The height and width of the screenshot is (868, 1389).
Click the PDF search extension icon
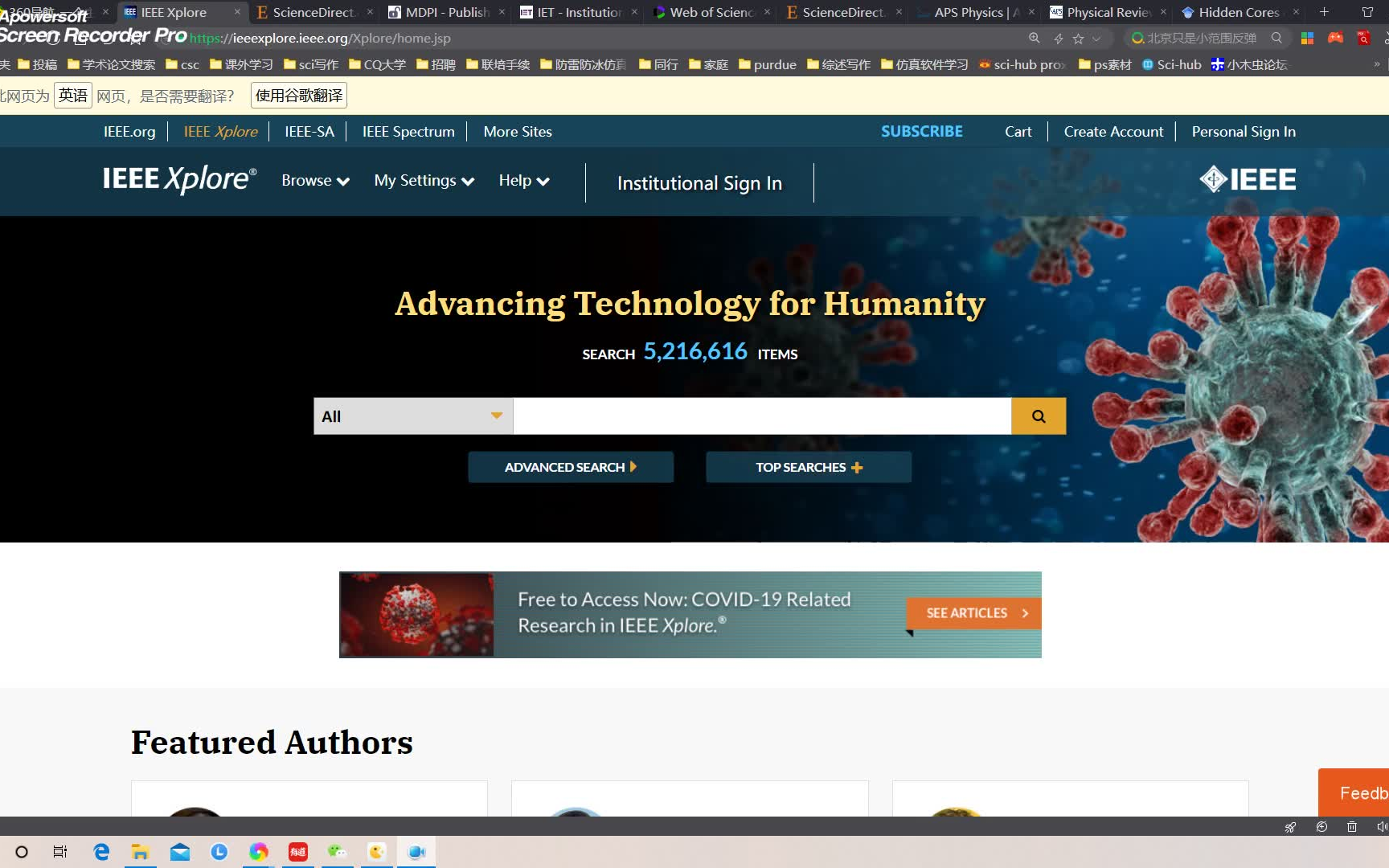tap(1363, 38)
